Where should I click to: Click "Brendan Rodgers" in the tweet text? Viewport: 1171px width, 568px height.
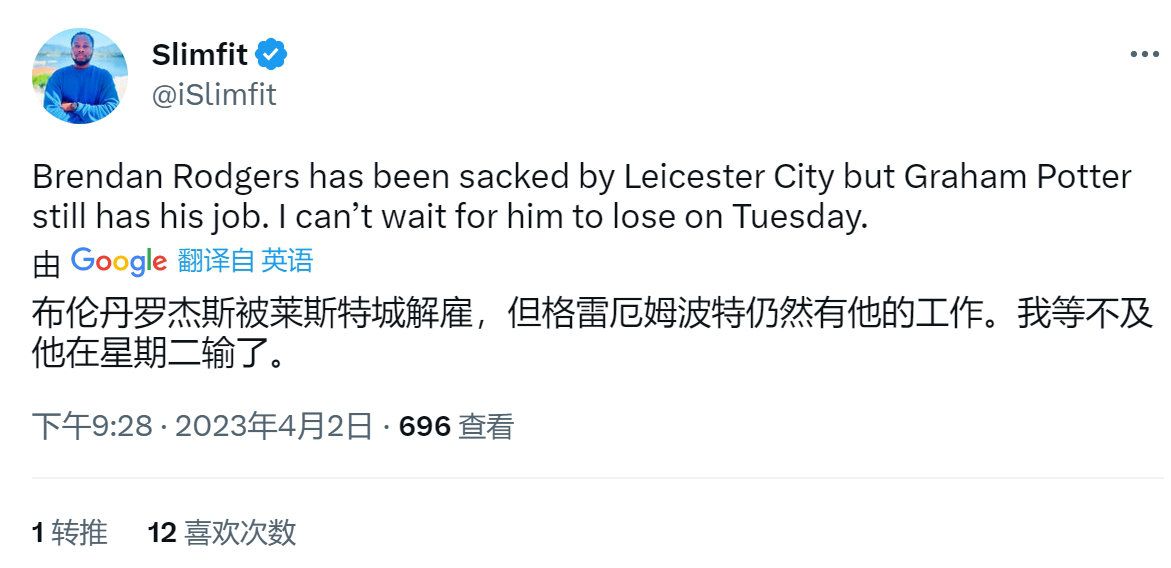166,178
